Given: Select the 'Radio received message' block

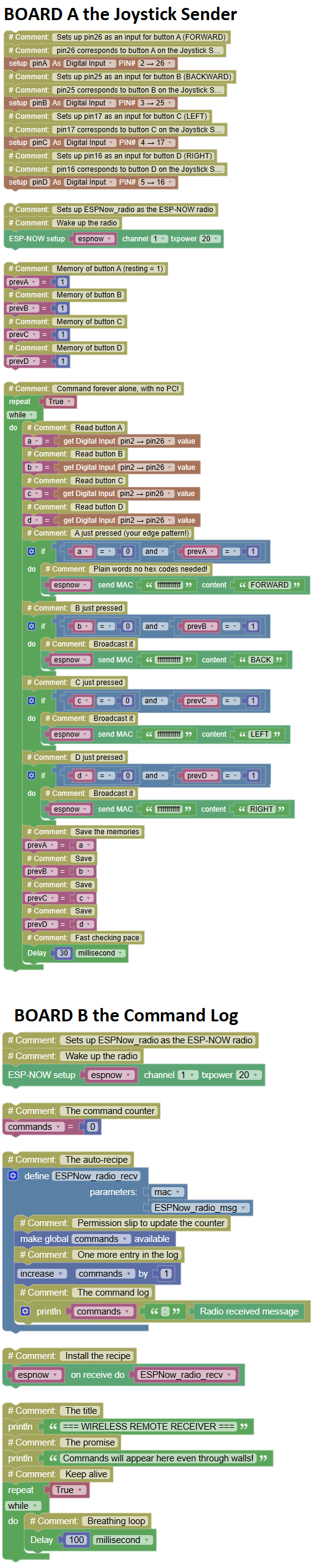Looking at the screenshot, I should pyautogui.click(x=249, y=1311).
